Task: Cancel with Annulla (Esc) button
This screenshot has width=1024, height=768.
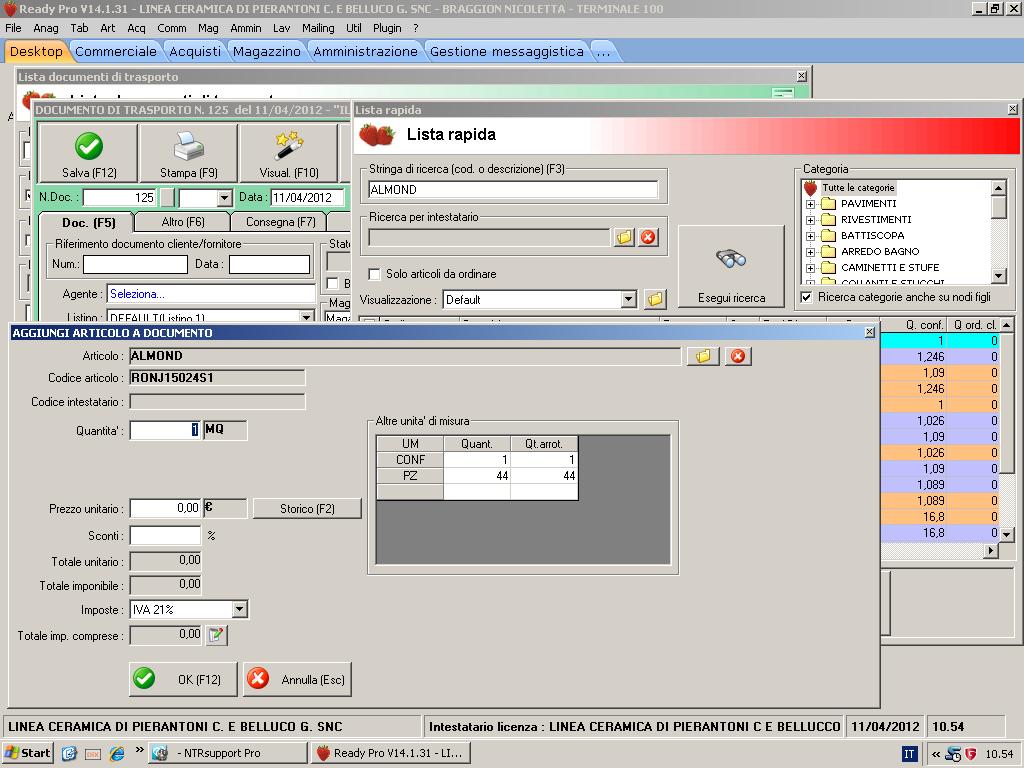Action: pos(298,679)
